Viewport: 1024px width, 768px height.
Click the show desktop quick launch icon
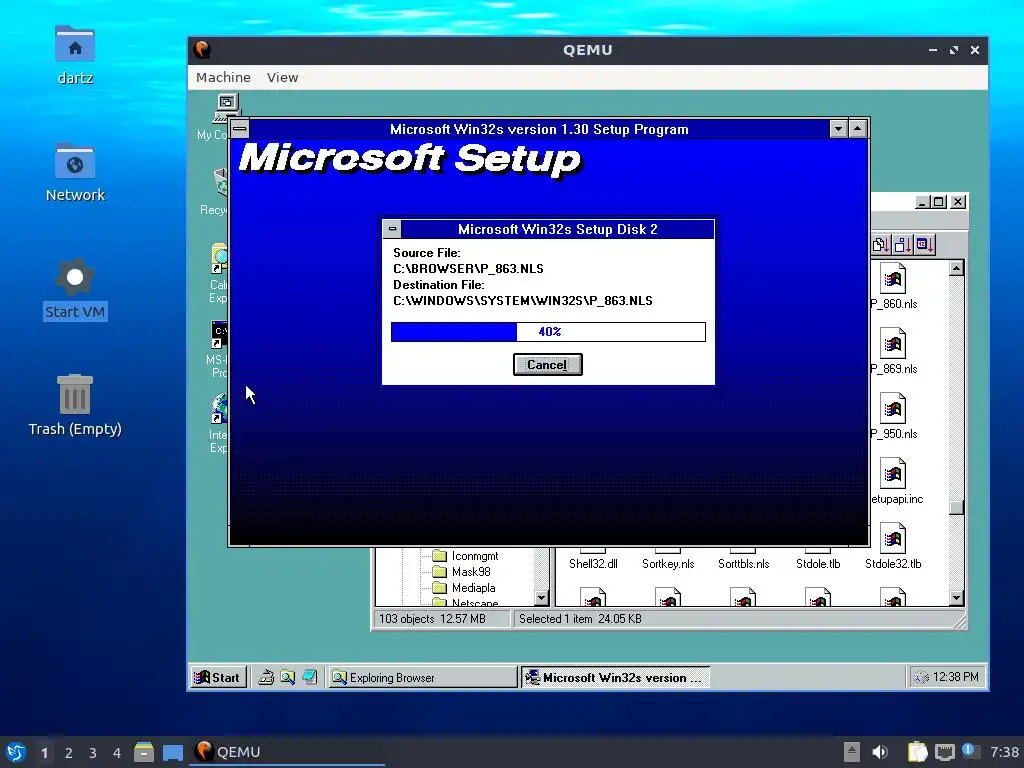[309, 677]
